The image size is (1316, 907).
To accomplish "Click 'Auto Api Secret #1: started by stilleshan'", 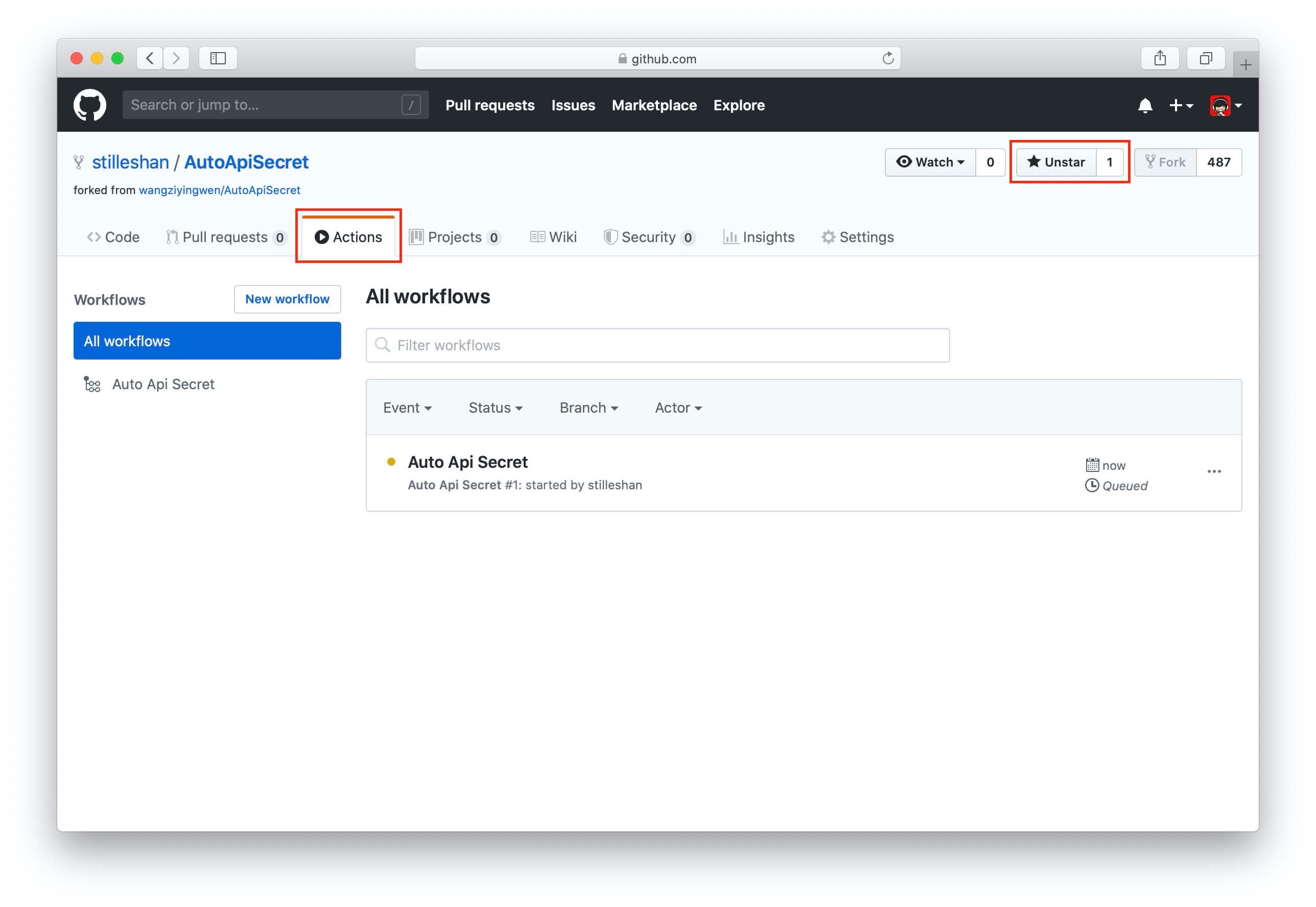I will 525,485.
